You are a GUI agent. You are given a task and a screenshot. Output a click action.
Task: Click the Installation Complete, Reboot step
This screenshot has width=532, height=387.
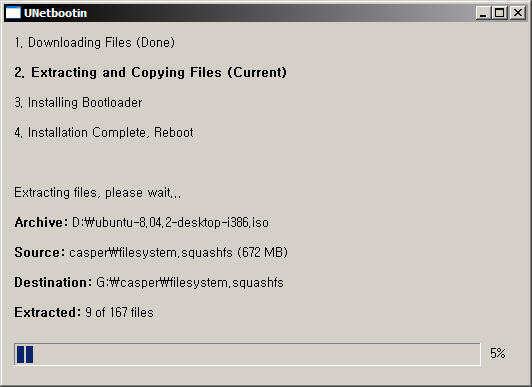tap(104, 132)
